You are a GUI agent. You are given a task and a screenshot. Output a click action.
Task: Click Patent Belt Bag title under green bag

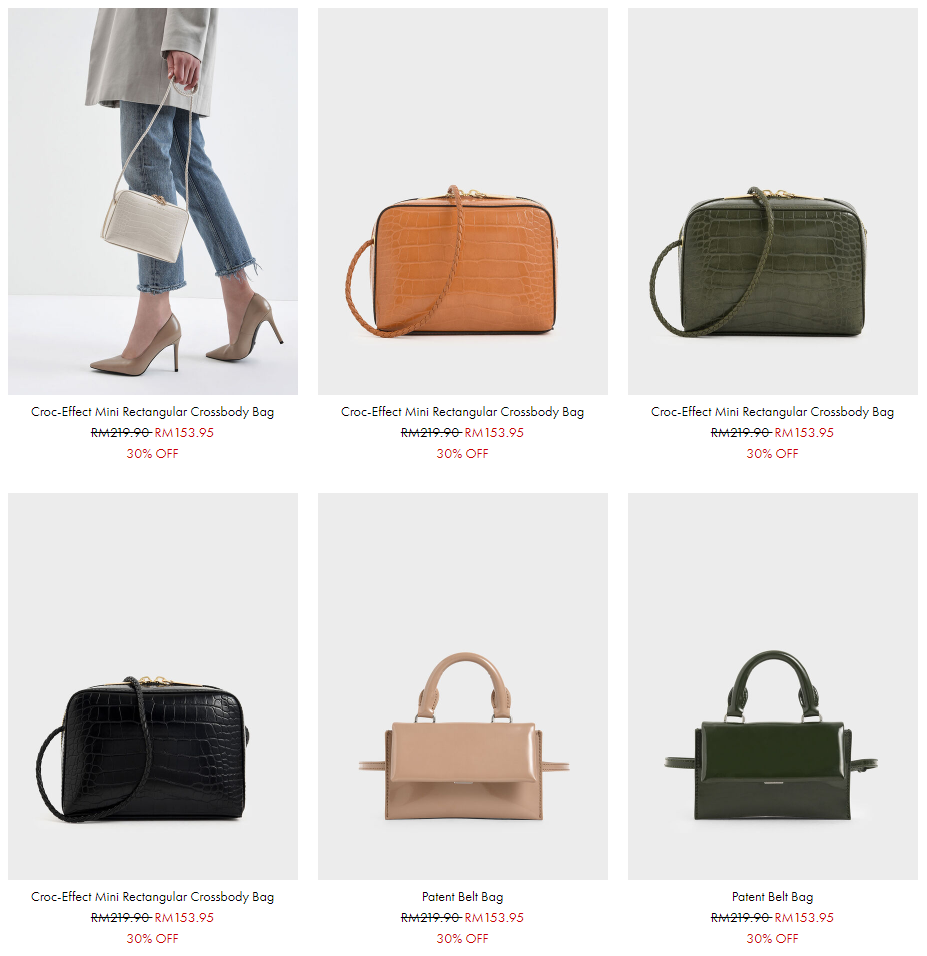[772, 897]
